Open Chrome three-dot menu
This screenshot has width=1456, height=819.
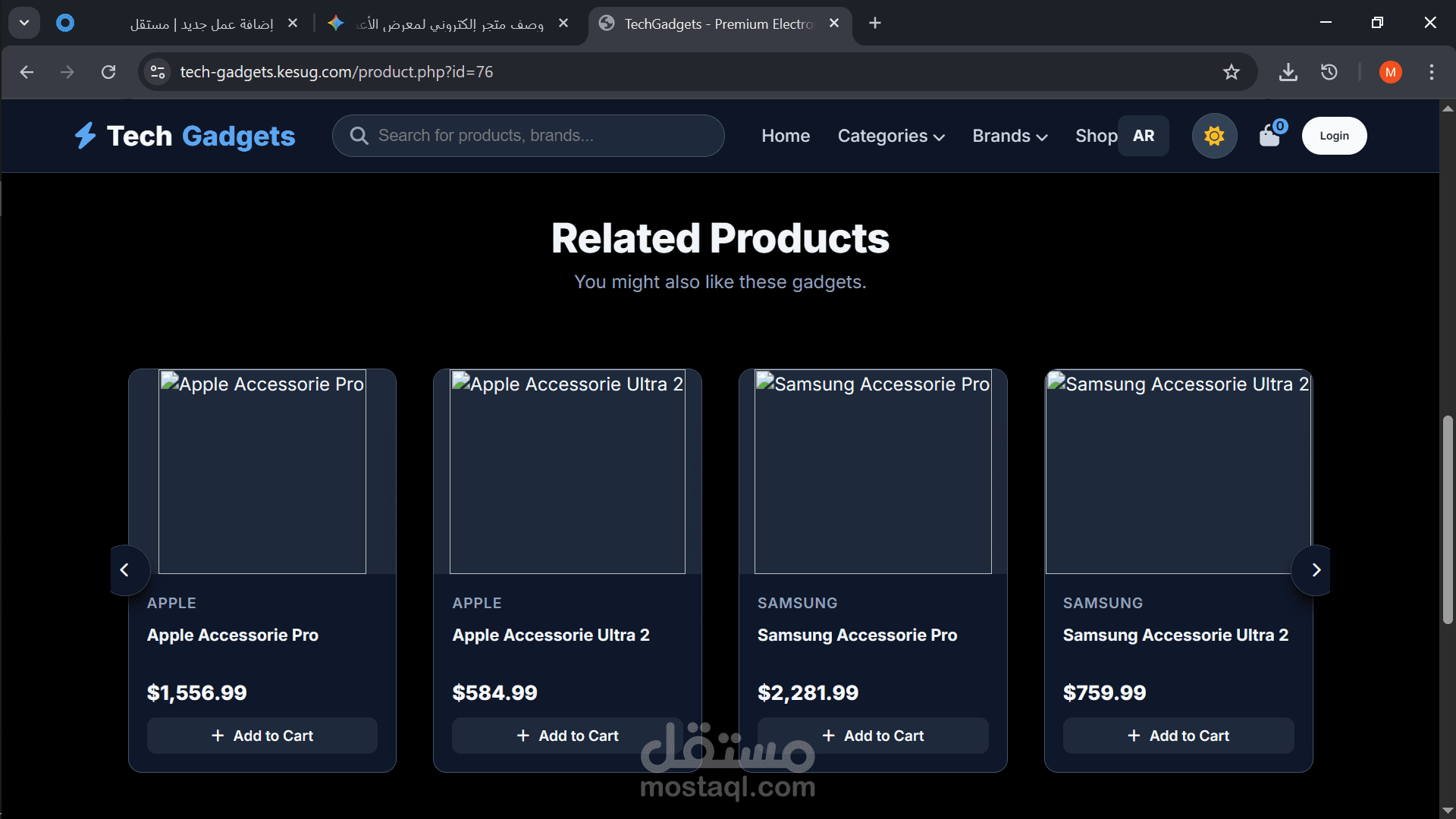click(1431, 72)
